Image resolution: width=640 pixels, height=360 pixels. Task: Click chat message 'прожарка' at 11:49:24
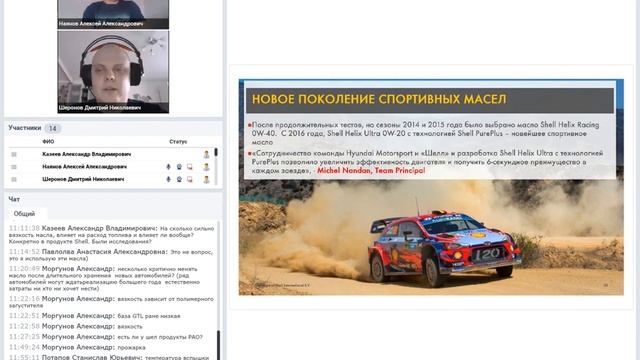click(77, 347)
